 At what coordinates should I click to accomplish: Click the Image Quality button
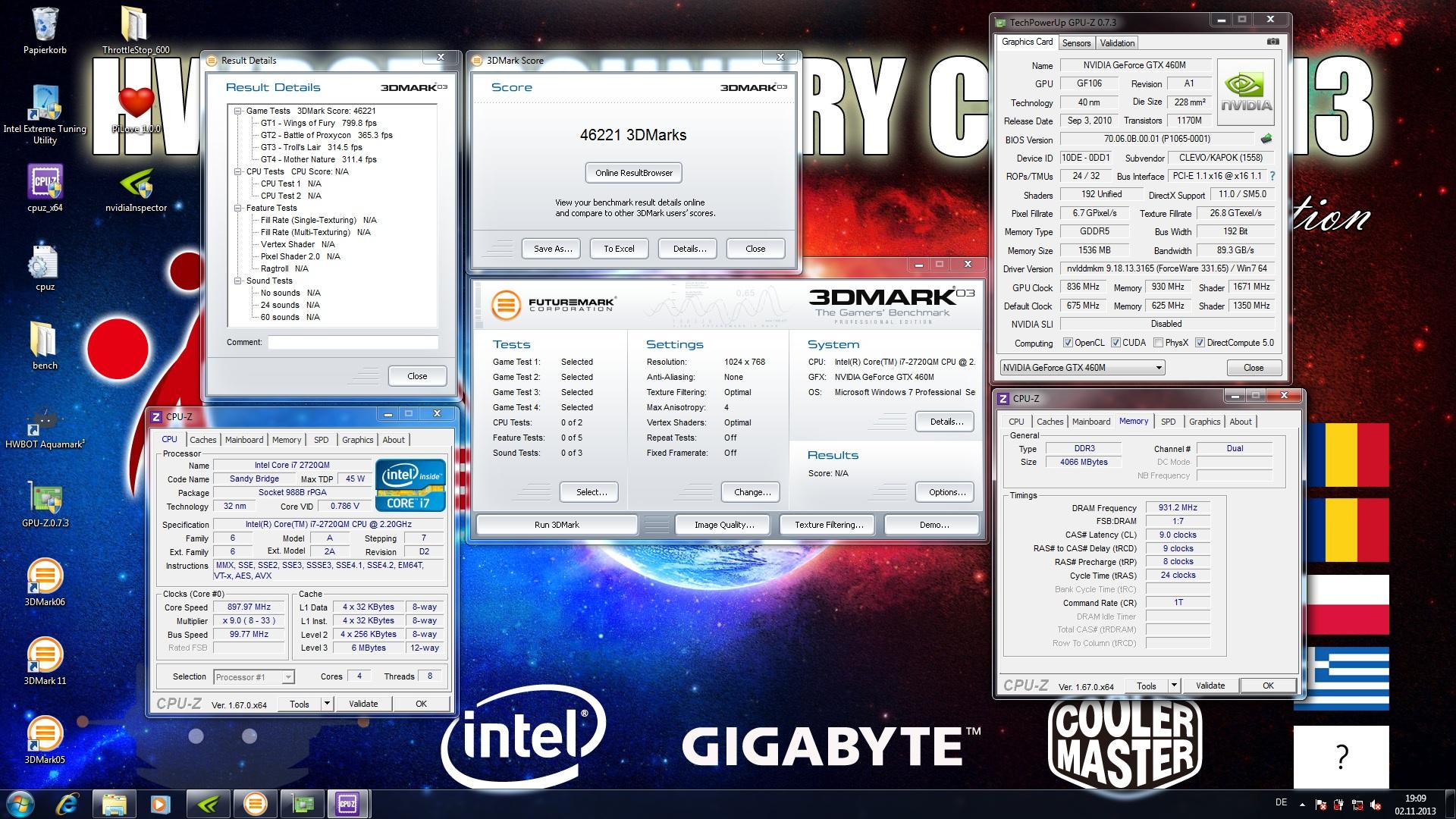[x=724, y=525]
